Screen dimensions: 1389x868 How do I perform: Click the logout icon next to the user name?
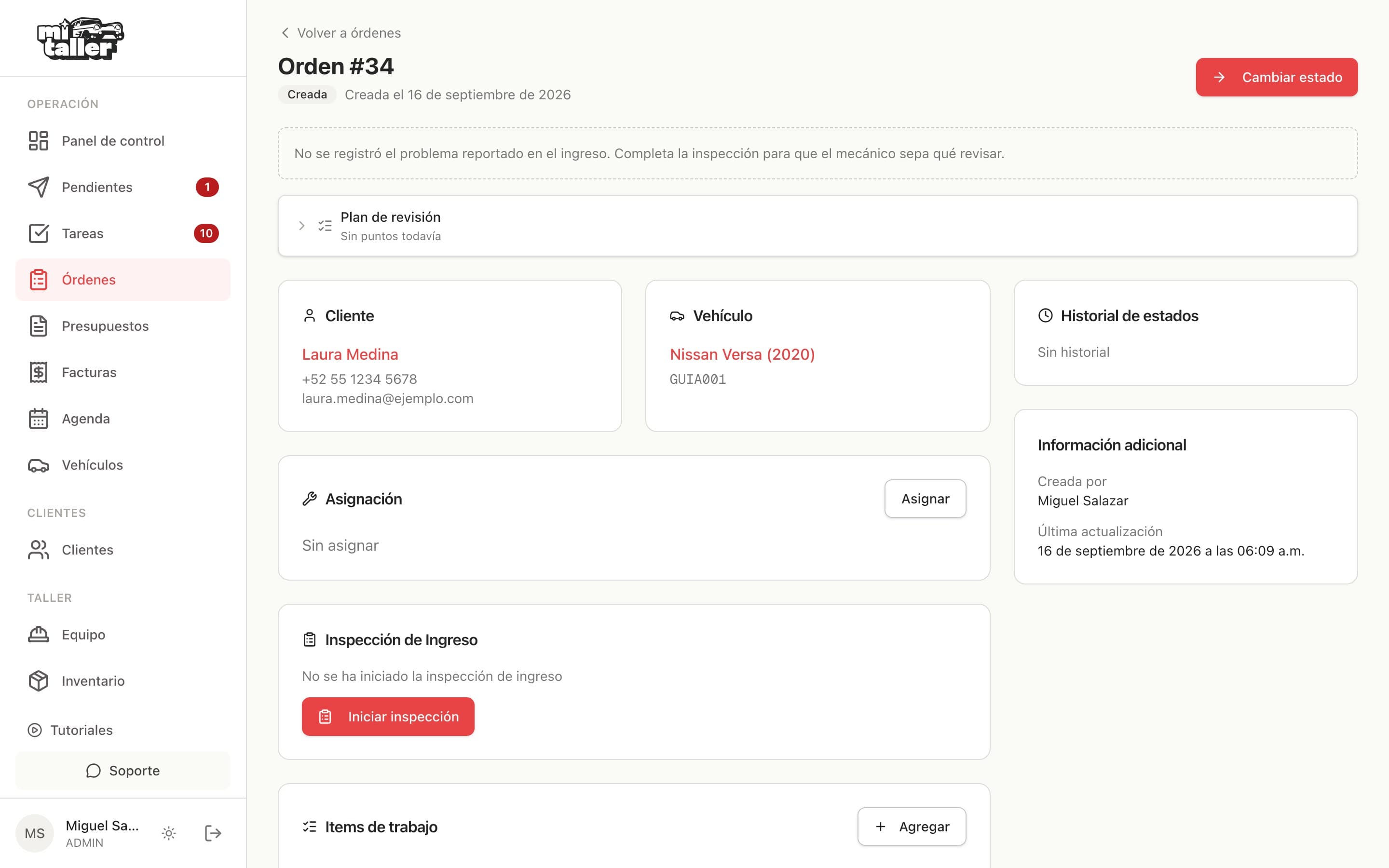click(x=212, y=833)
